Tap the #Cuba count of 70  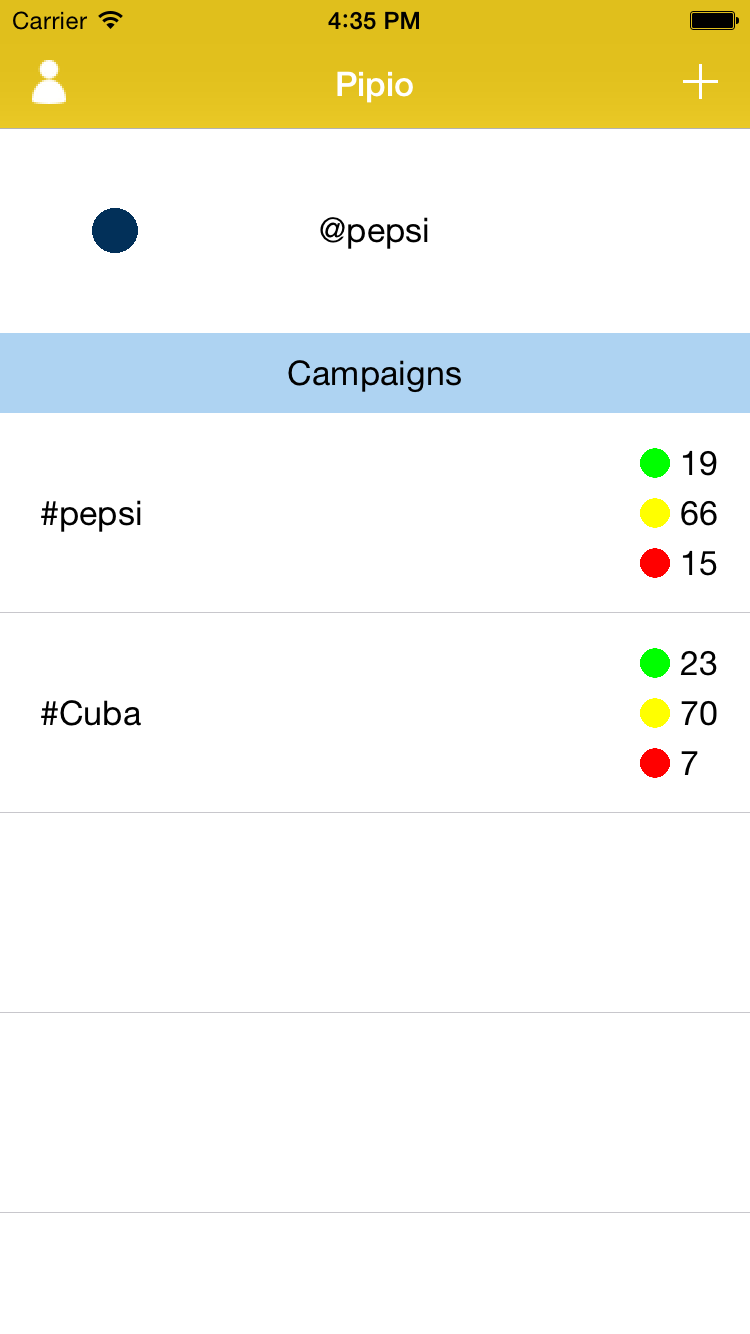tap(699, 714)
